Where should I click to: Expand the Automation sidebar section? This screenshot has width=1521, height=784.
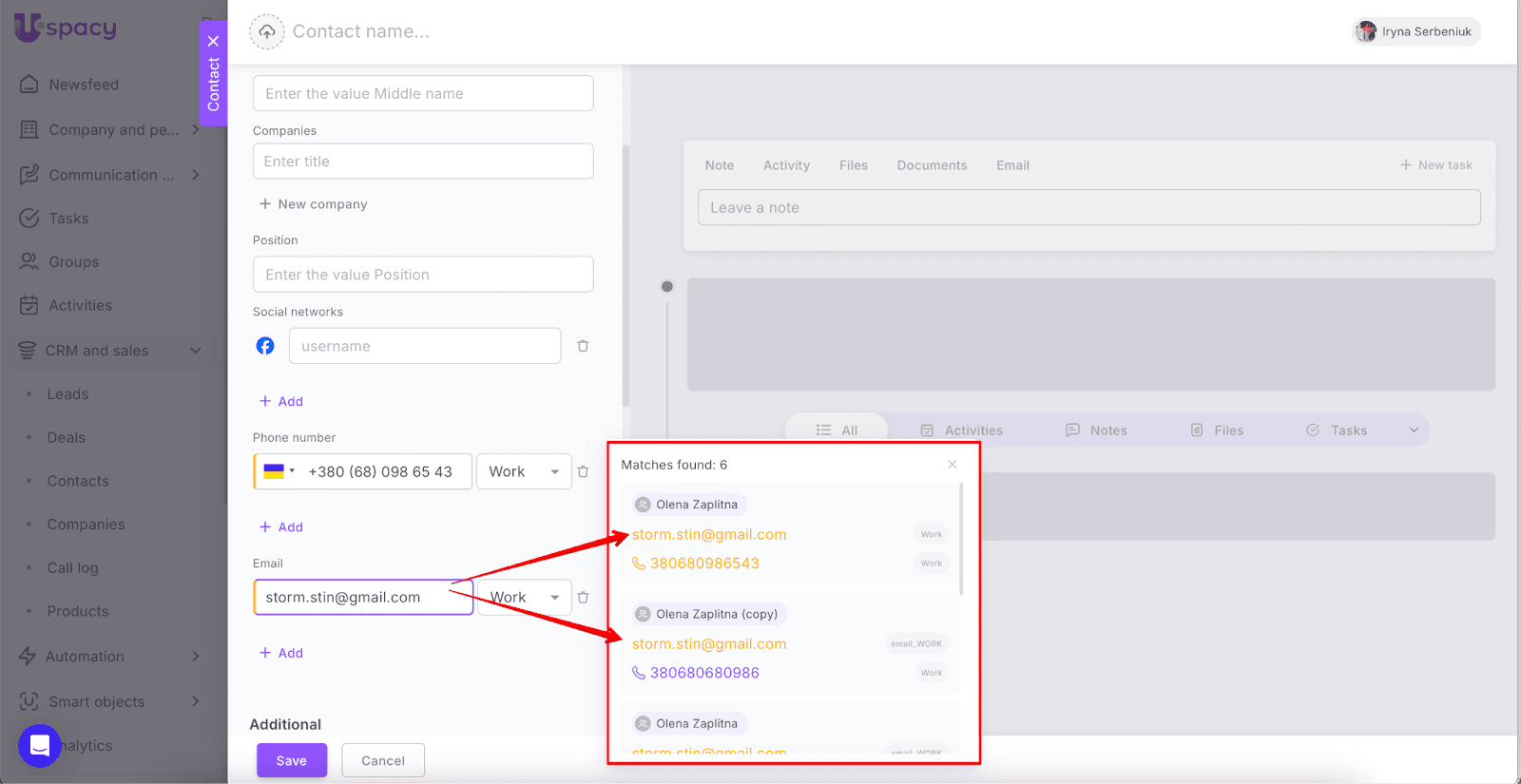195,657
